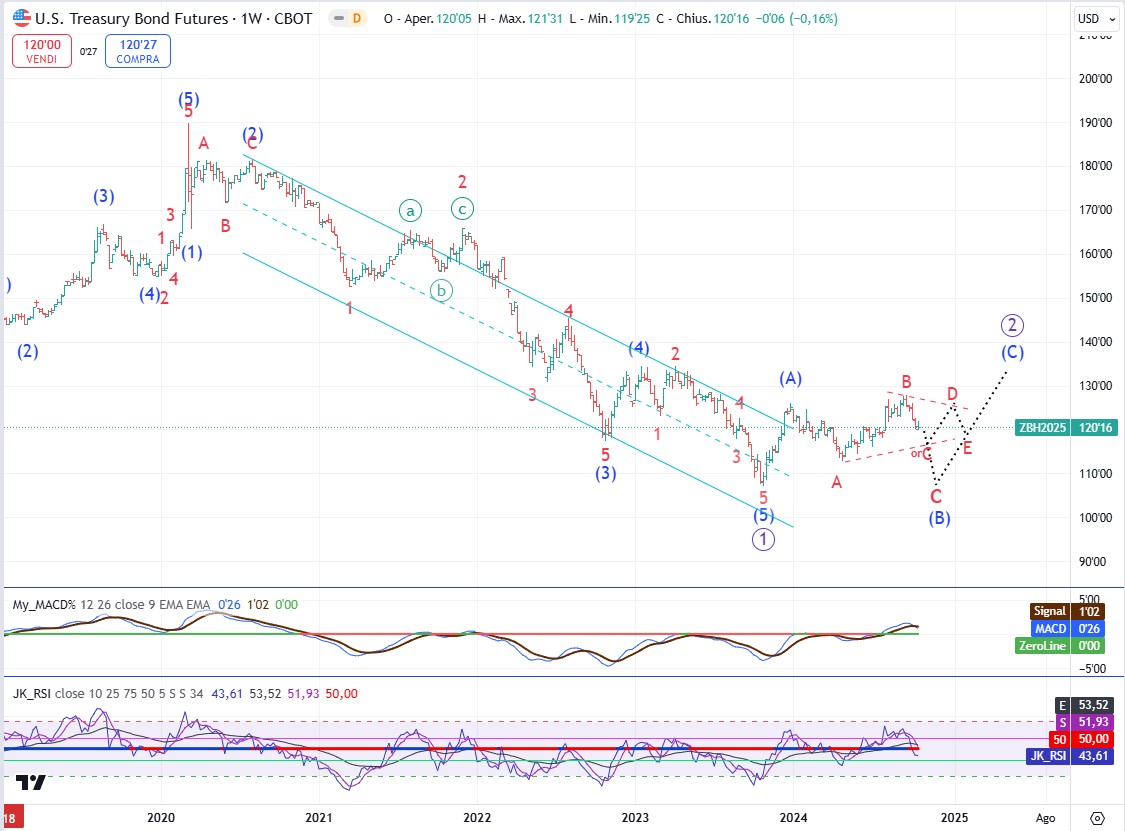The width and height of the screenshot is (1125, 831).
Task: Select the green circled c wave label
Action: [462, 210]
